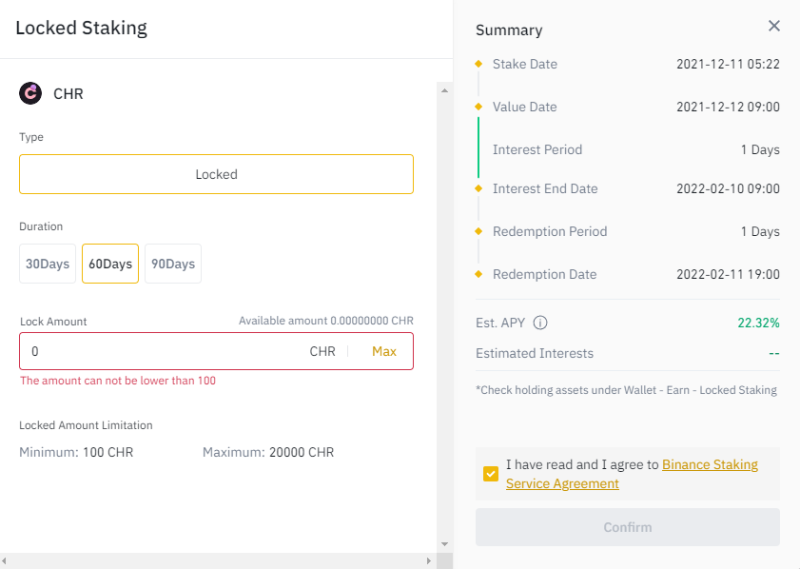Click the 22.32% Est. APY value
Screen dimensions: 800x569
pos(758,323)
